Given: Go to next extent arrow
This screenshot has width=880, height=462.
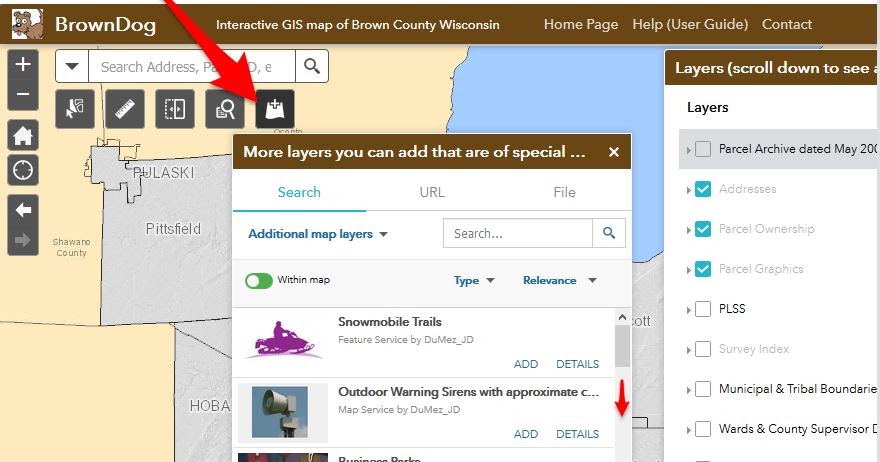Looking at the screenshot, I should (x=23, y=240).
